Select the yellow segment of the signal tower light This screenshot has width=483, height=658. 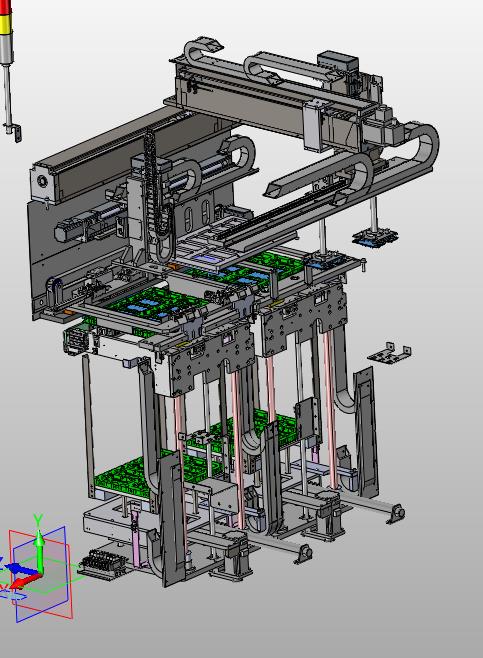(x=6, y=24)
